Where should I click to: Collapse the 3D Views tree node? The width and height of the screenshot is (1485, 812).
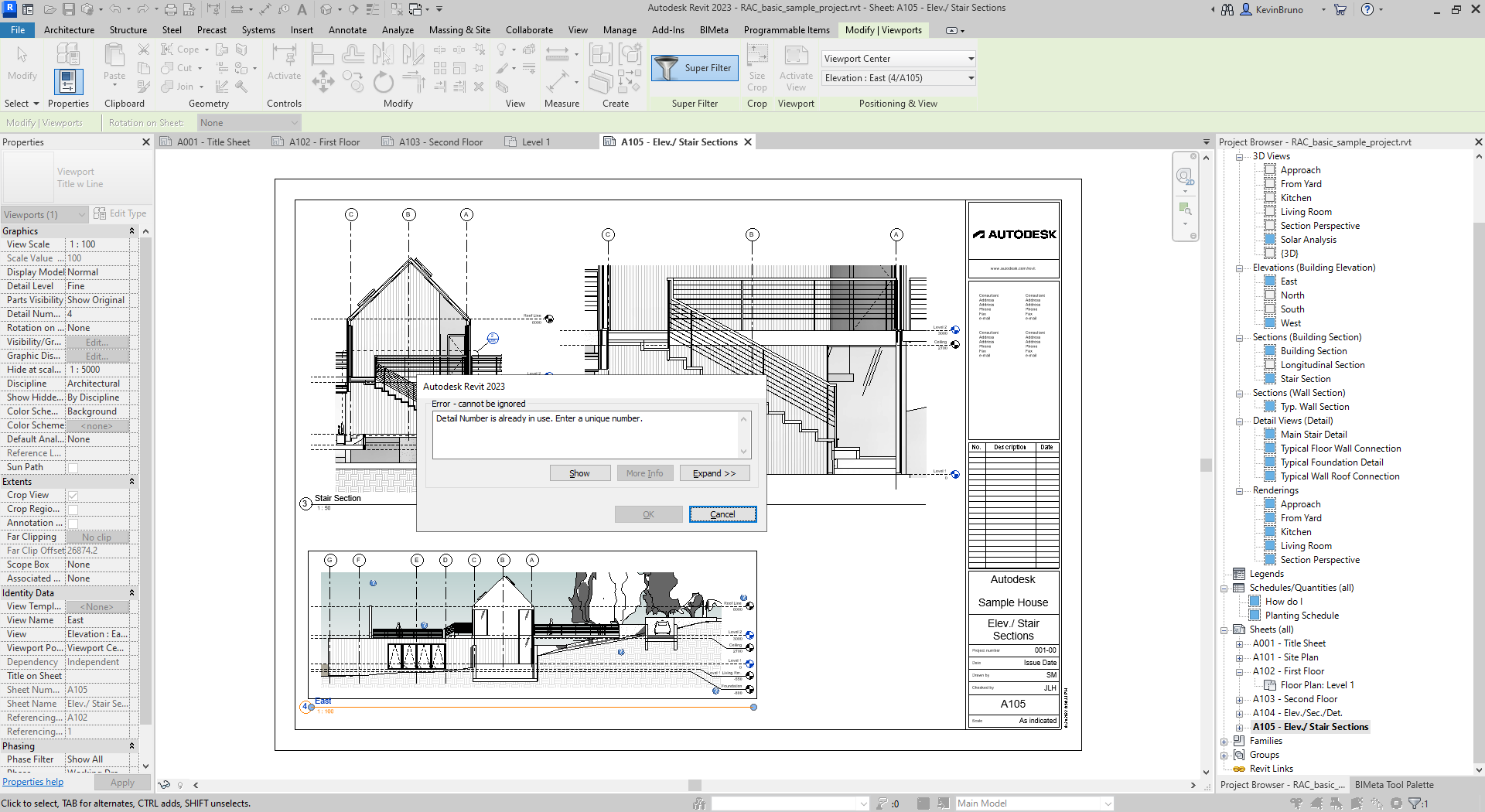click(x=1239, y=156)
